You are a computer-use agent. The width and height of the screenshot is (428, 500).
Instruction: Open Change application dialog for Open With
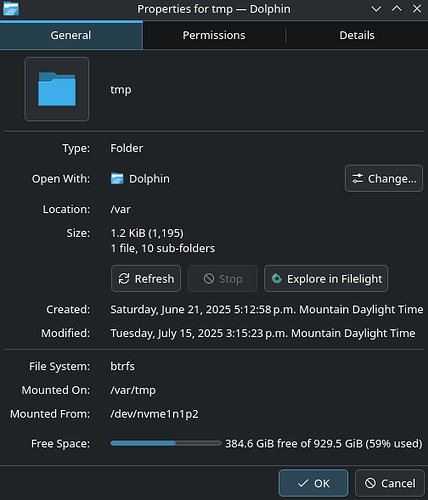384,178
